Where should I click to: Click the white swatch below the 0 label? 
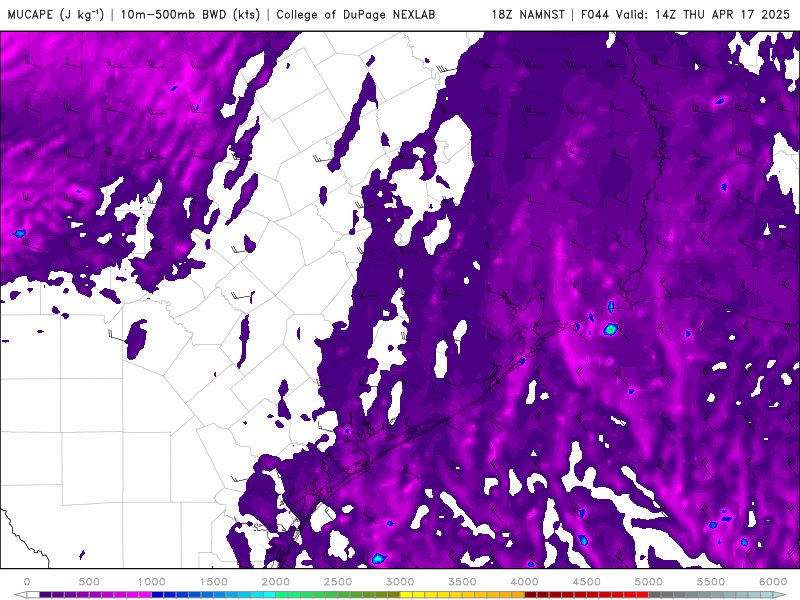coord(33,595)
